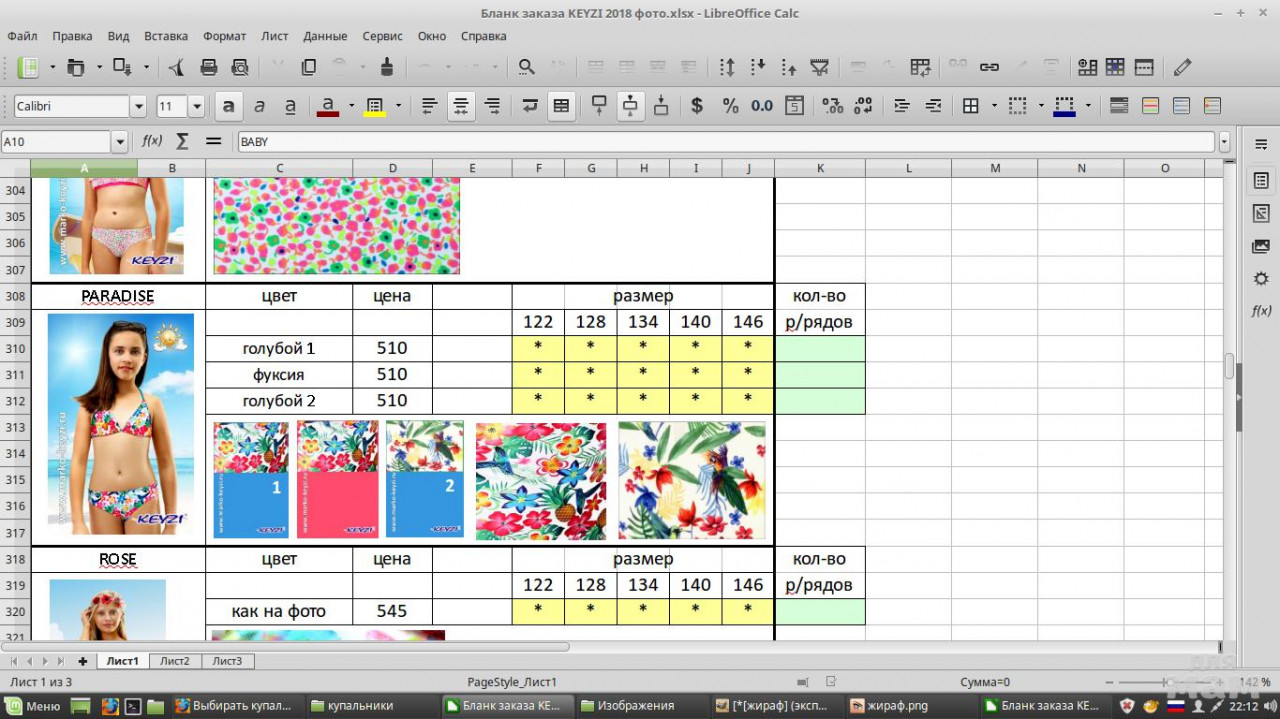Click the Clone Formatting paintbrush icon
1280x719 pixels.
tap(387, 67)
